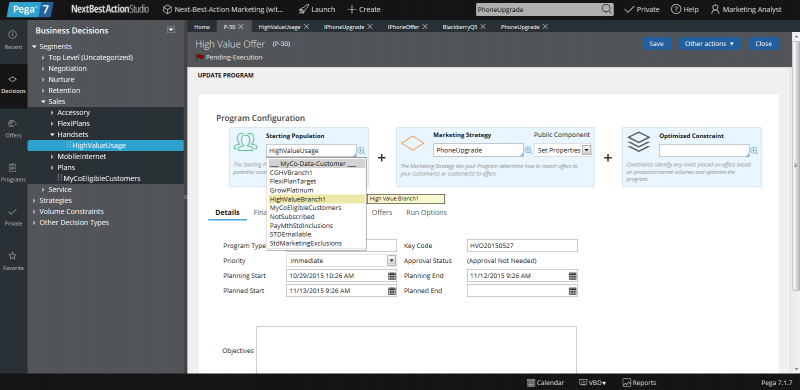The image size is (800, 390).
Task: Expand the Negotiation node
Action: point(43,68)
